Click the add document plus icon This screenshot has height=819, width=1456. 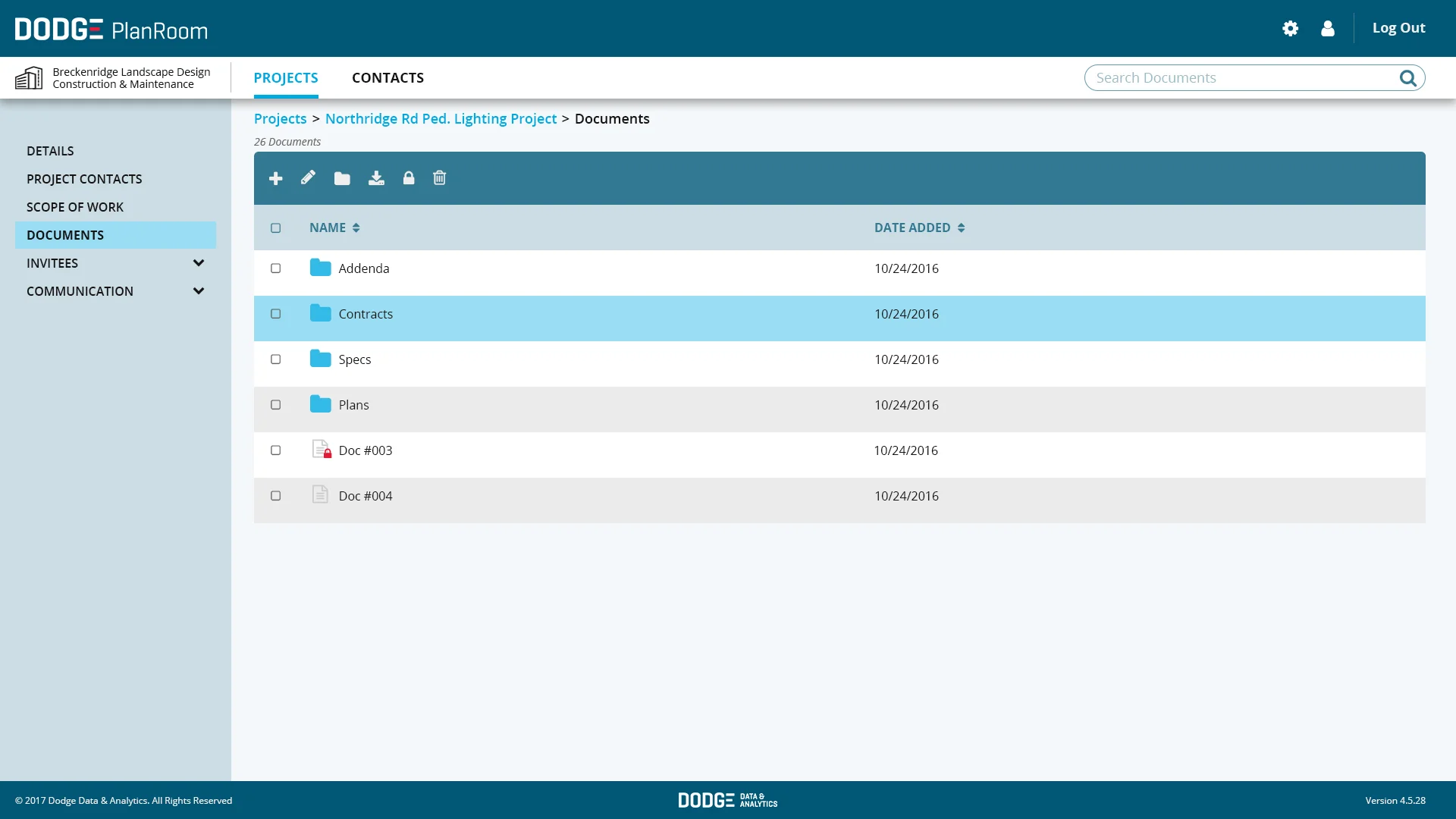pyautogui.click(x=276, y=178)
